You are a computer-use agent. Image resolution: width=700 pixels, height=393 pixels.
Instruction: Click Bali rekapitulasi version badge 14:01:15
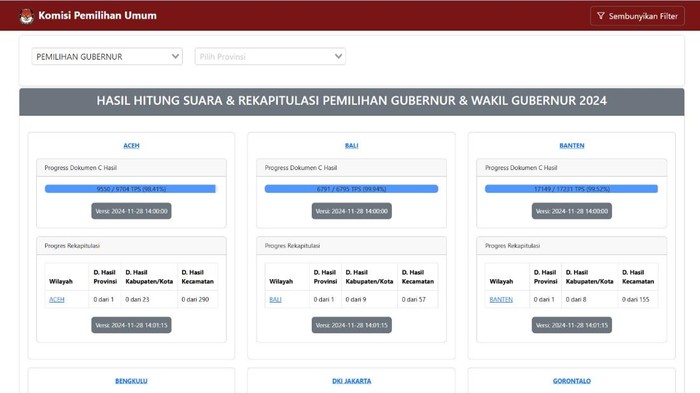tap(351, 325)
